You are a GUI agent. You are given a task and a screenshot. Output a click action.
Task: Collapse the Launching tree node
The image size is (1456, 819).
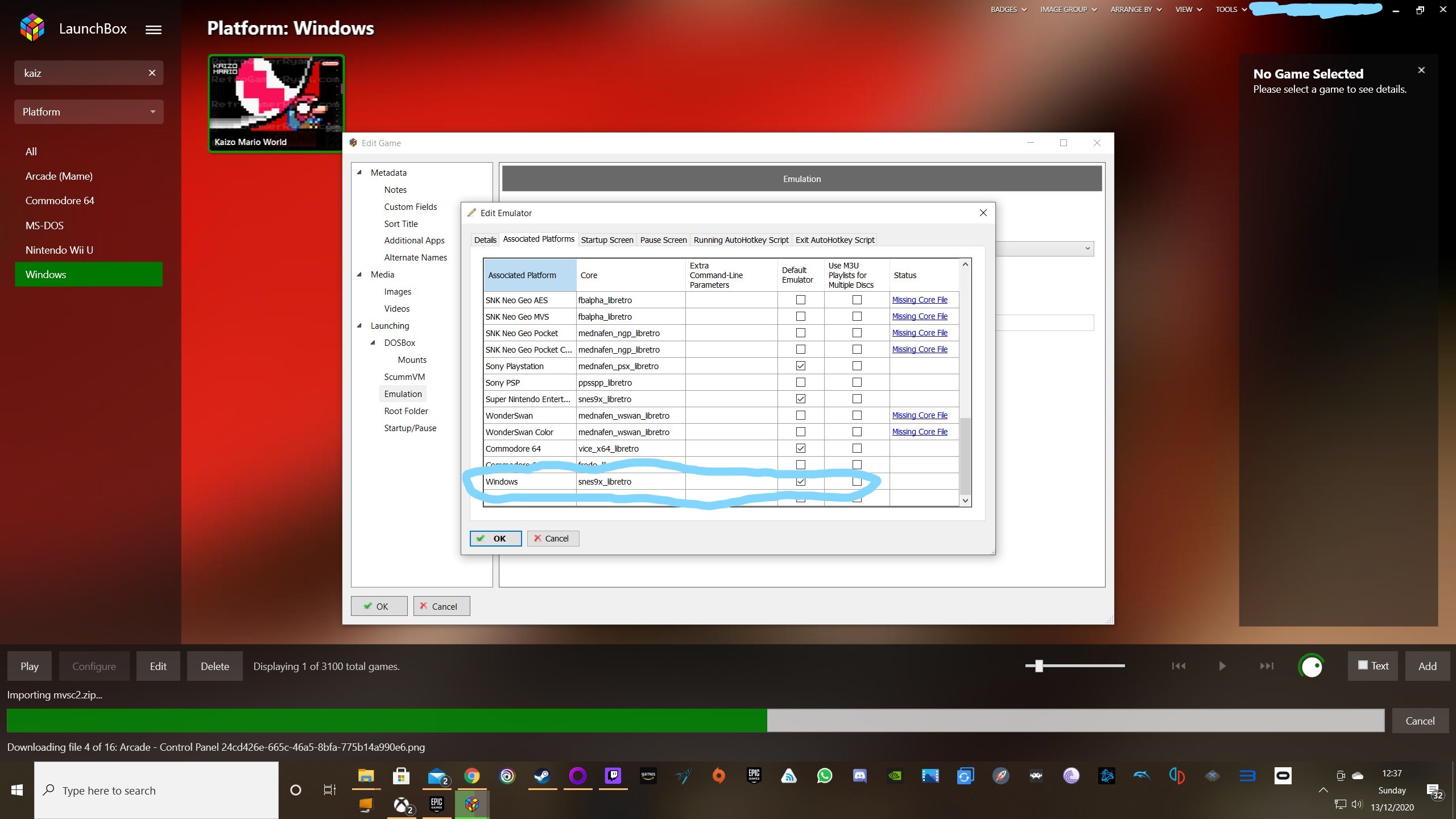coord(359,325)
